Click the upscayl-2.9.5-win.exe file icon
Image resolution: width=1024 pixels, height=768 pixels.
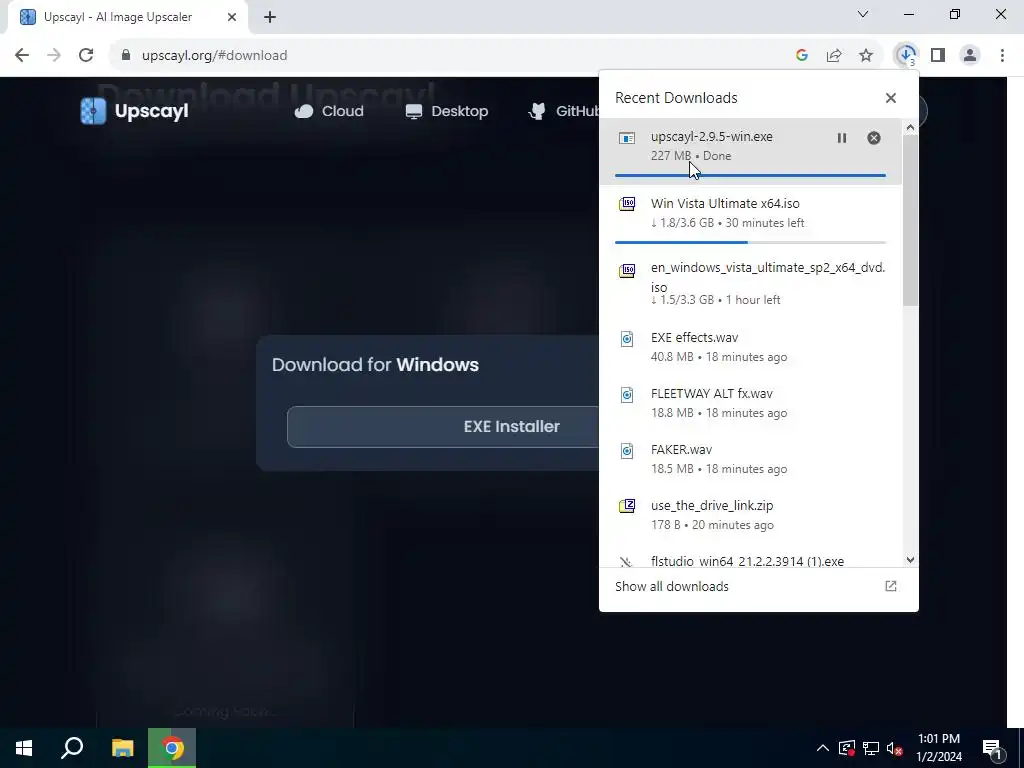[x=627, y=138]
